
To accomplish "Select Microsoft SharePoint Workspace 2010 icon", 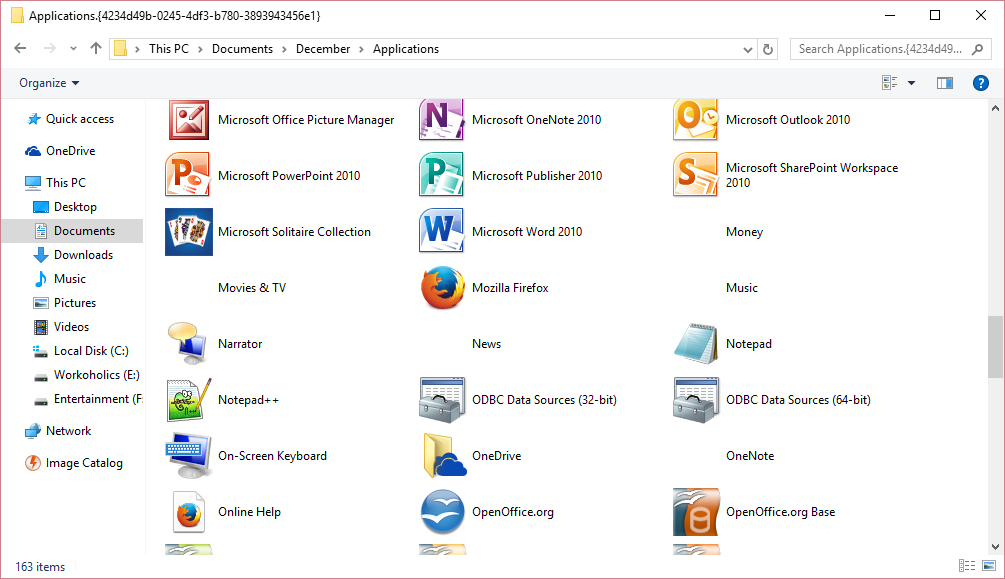I will pos(695,175).
